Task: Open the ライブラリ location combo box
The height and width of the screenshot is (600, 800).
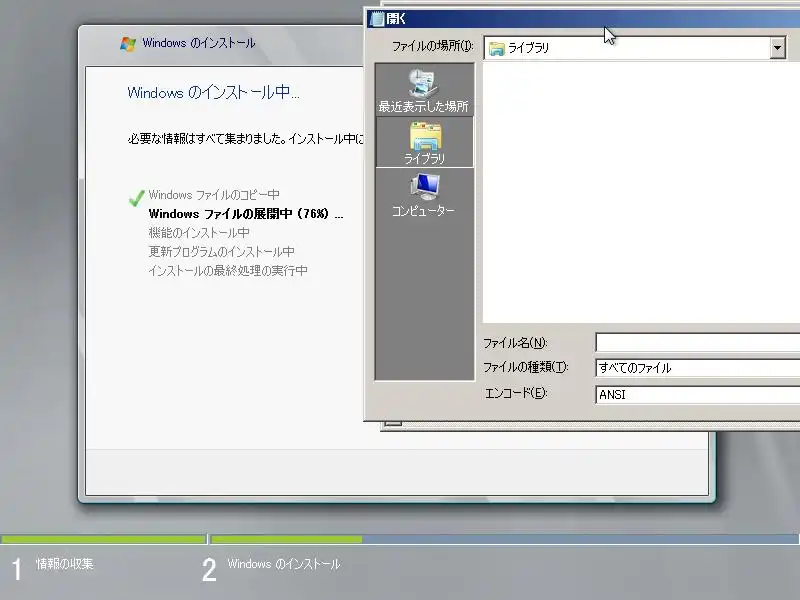Action: coord(634,48)
